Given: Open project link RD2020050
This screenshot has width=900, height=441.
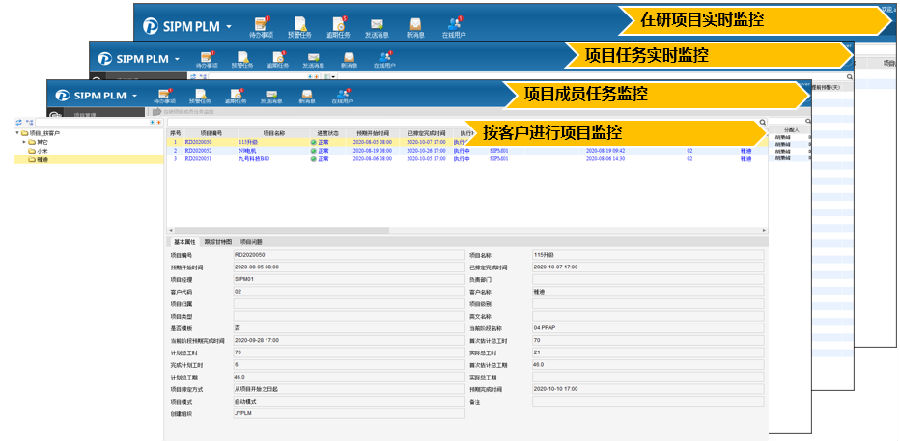Looking at the screenshot, I should click(198, 142).
